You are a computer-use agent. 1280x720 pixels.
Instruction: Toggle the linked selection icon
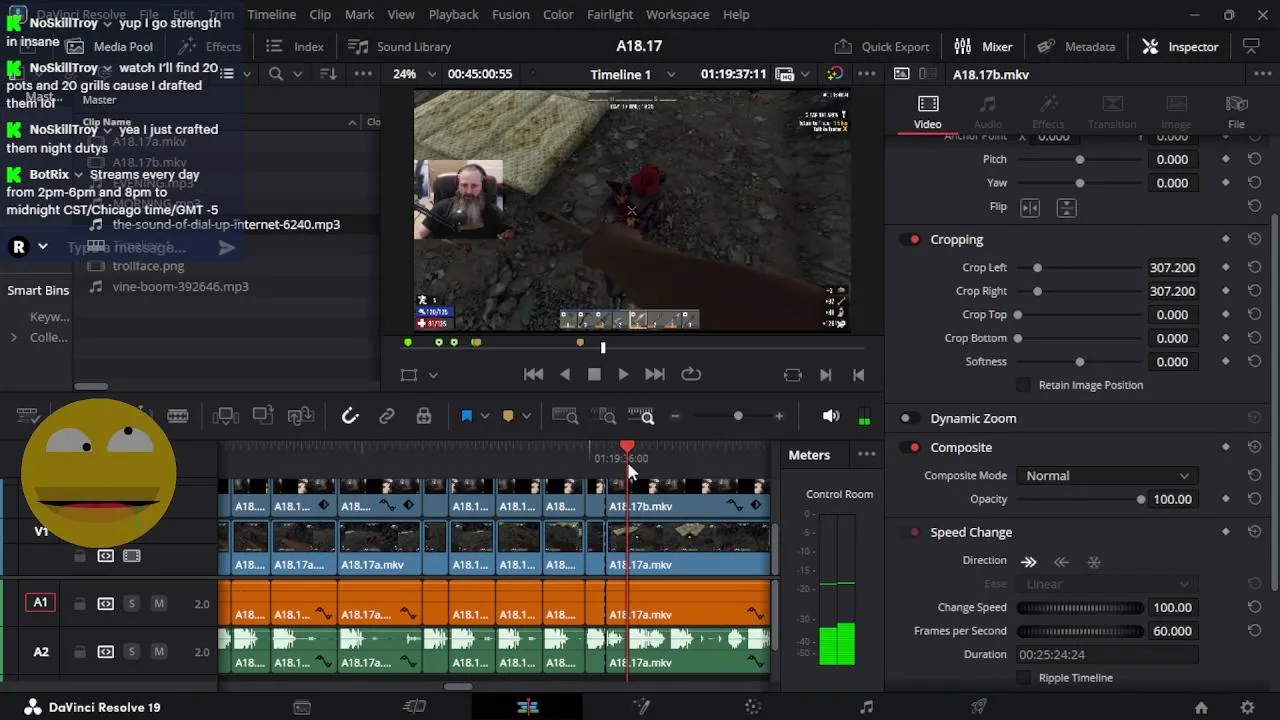coord(387,416)
